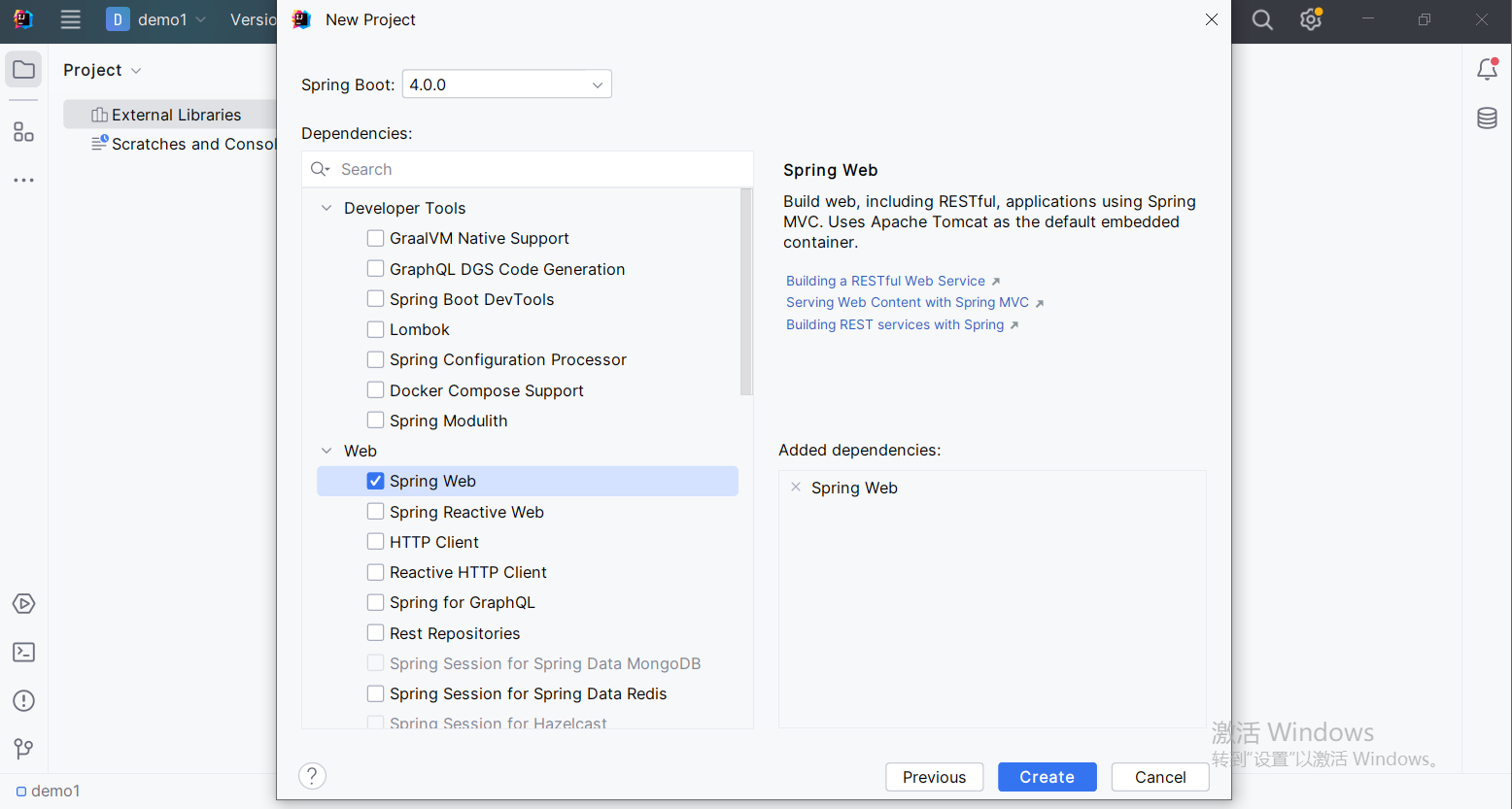Collapse the Web category

pyautogui.click(x=326, y=451)
